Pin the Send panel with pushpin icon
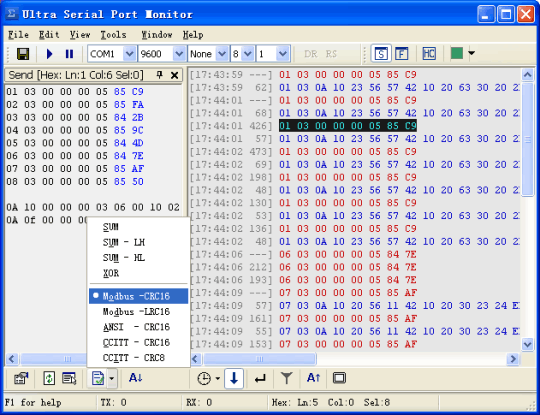The width and height of the screenshot is (540, 415). coord(159,75)
